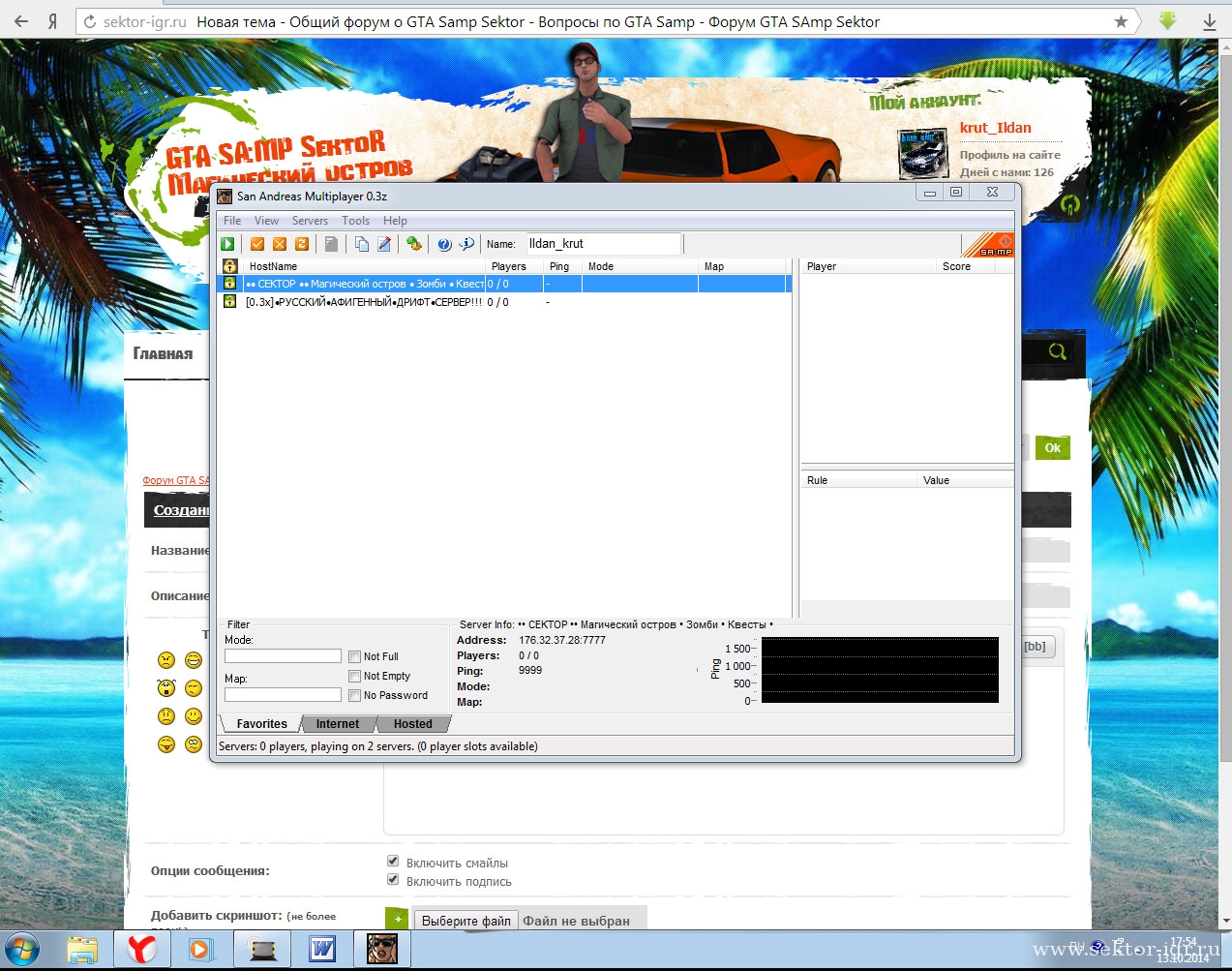The height and width of the screenshot is (971, 1232).
Task: Click the Name input field with Ildan_krut
Action: (x=604, y=244)
